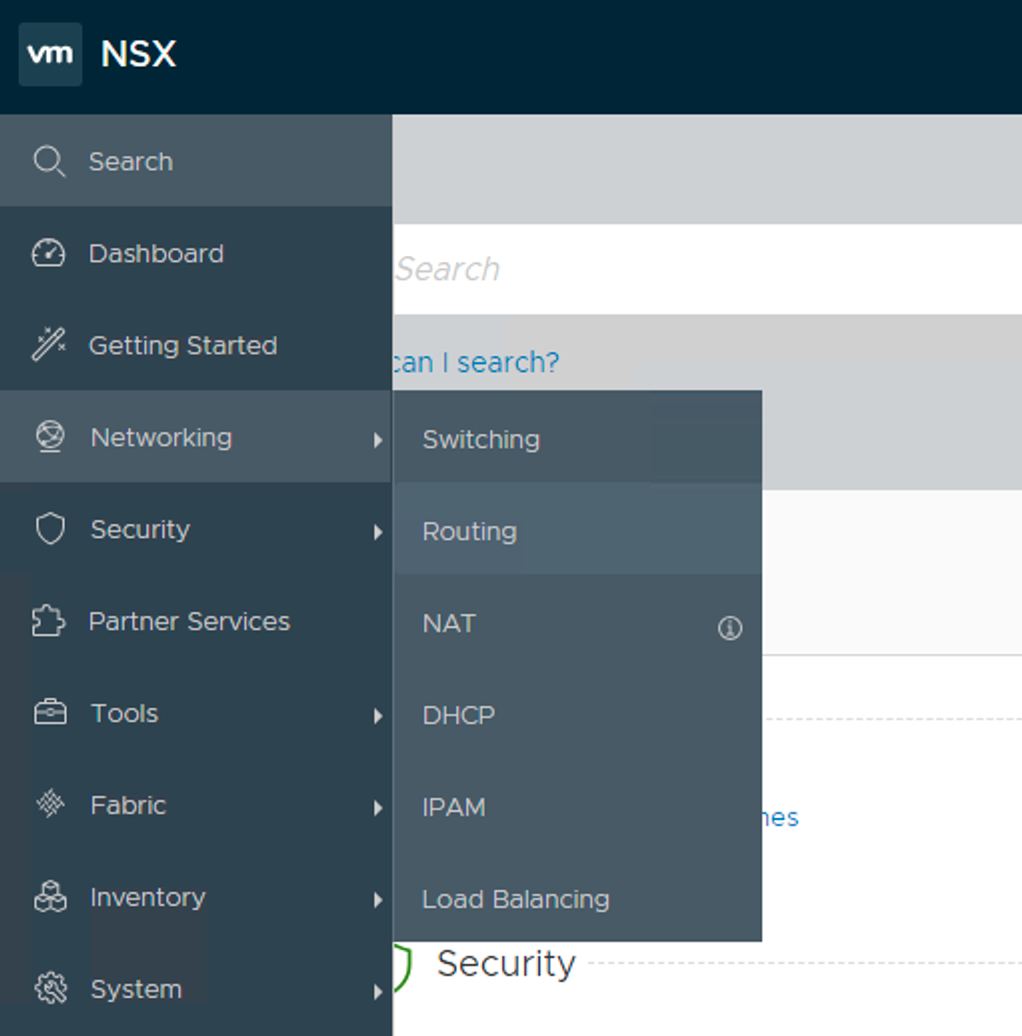The height and width of the screenshot is (1036, 1022).
Task: Expand the Fabric submenu arrow
Action: pyautogui.click(x=377, y=808)
